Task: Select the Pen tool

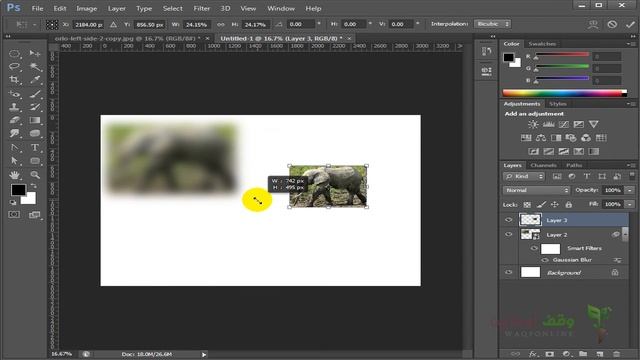Action: [x=14, y=147]
